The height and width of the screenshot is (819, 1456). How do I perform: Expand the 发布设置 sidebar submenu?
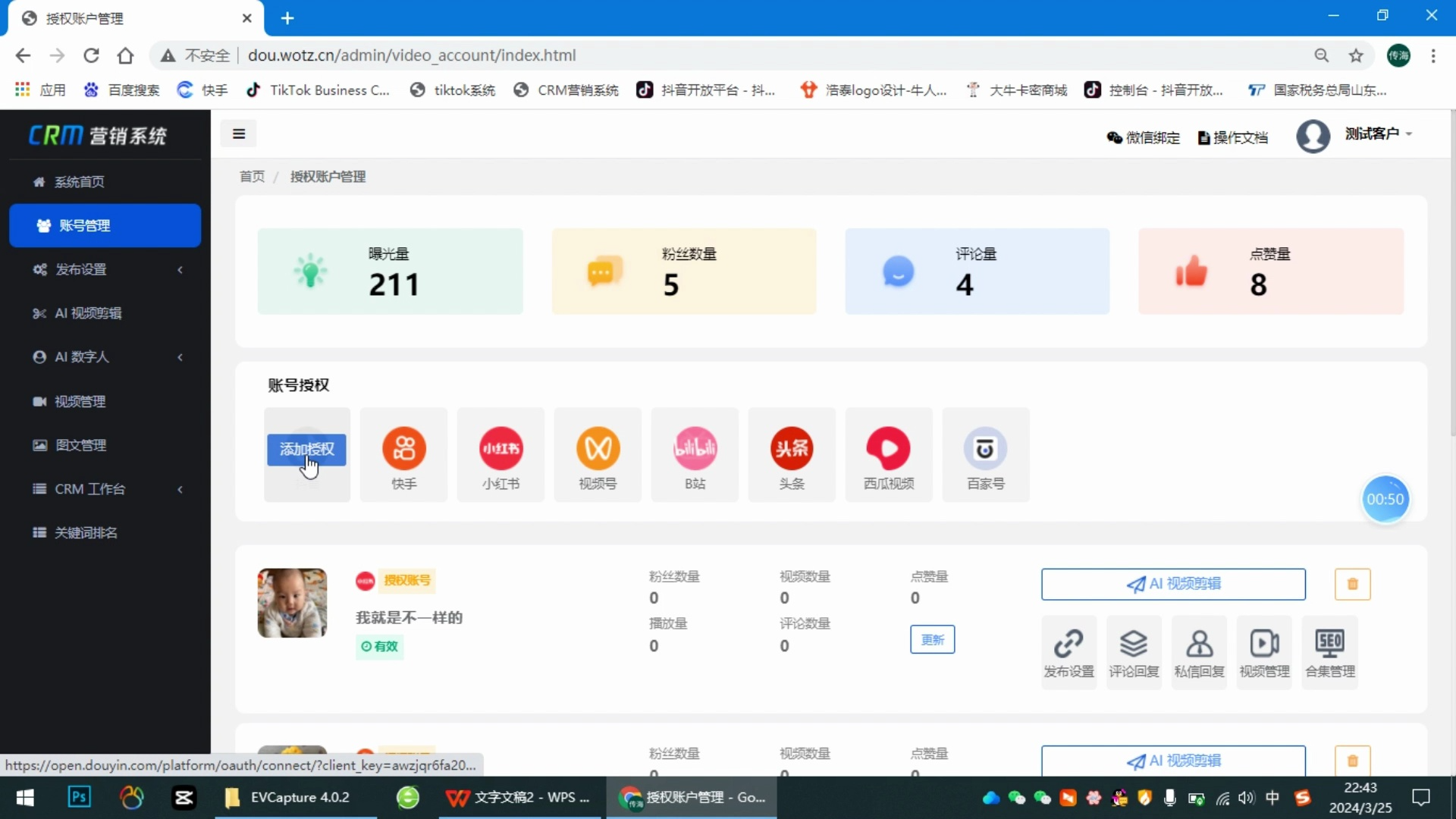click(82, 269)
